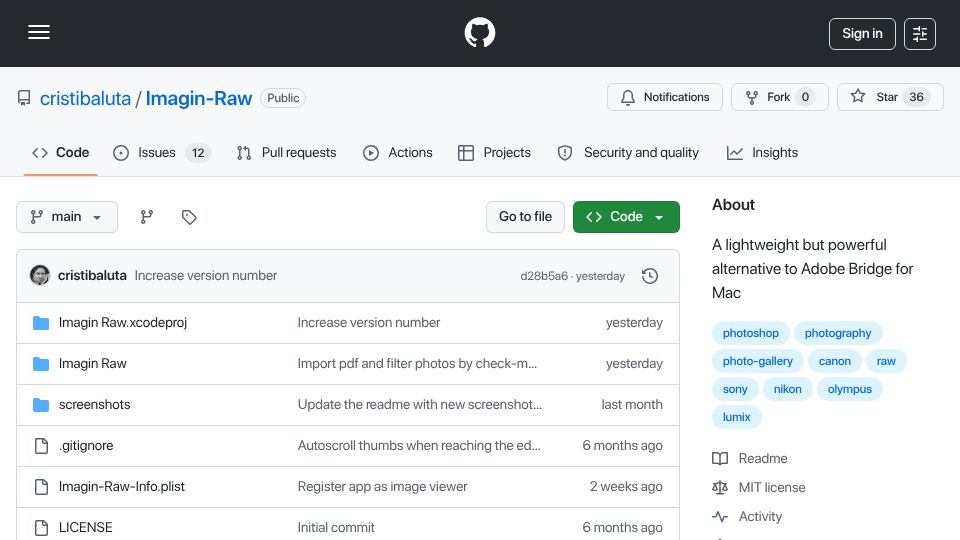
Task: Click '2 weeks ago' timestamp for Imagin-Raw-Info.plist
Action: [626, 487]
